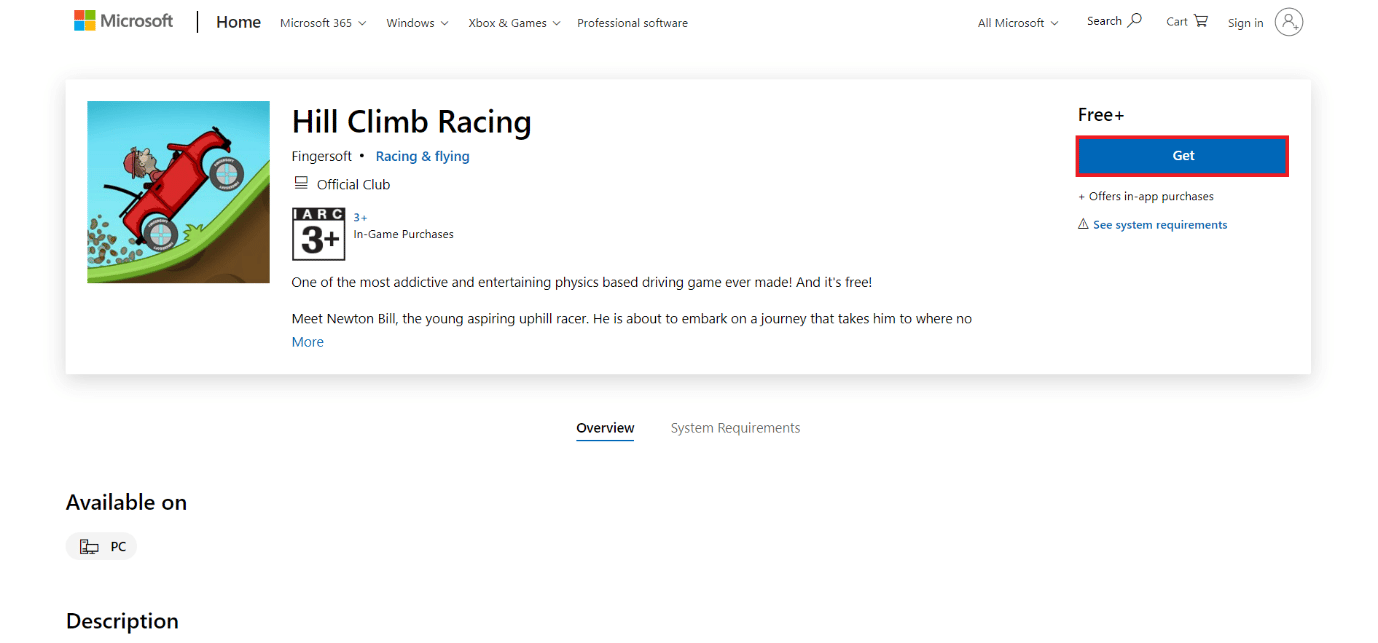Switch to the System Requirements tab

pos(735,428)
